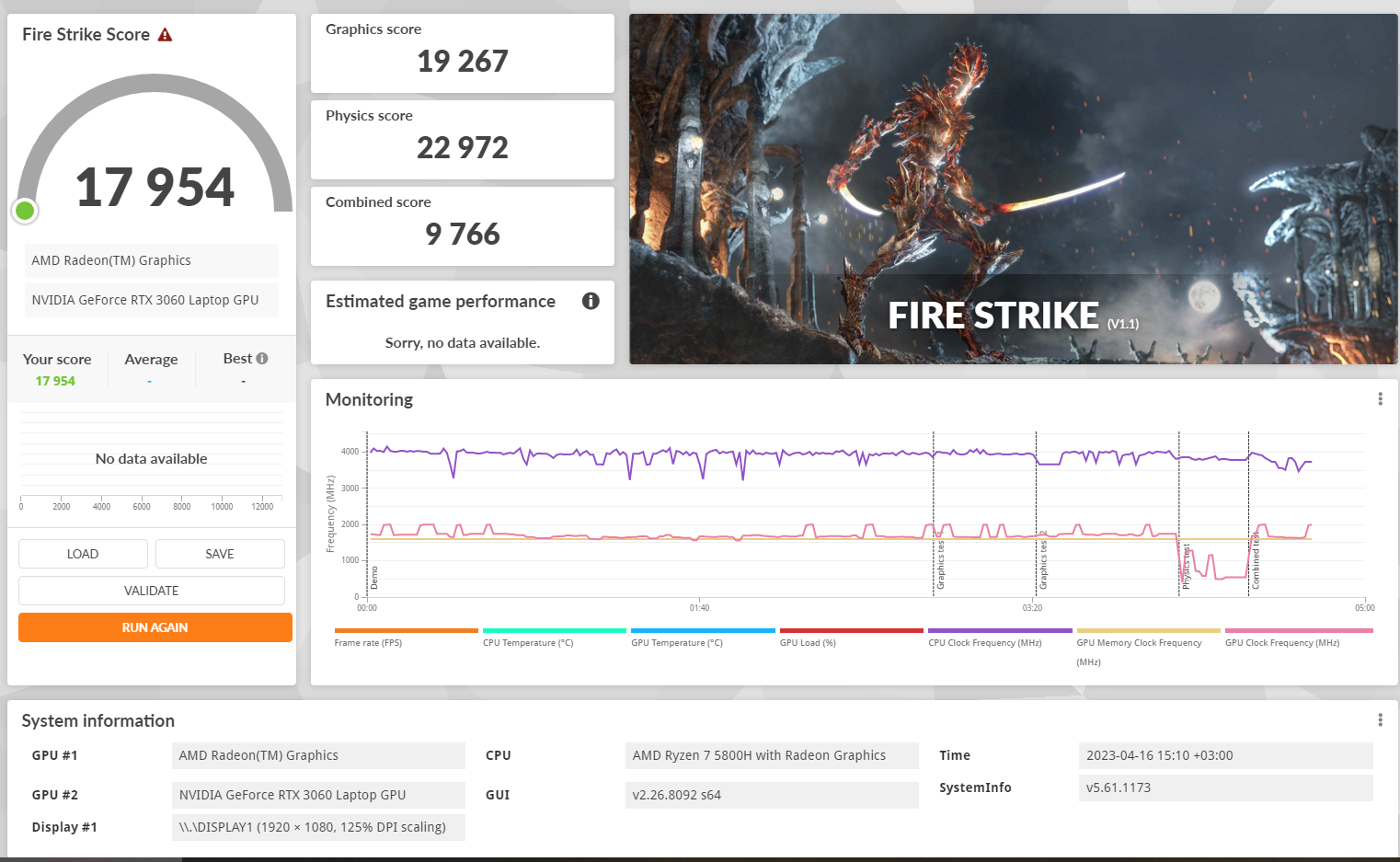Click the System information heading
The width and height of the screenshot is (1400, 862).
pyautogui.click(x=98, y=721)
